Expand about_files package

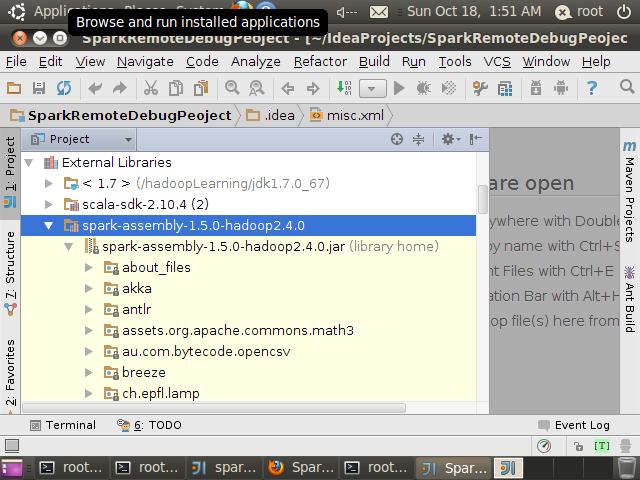coord(89,268)
